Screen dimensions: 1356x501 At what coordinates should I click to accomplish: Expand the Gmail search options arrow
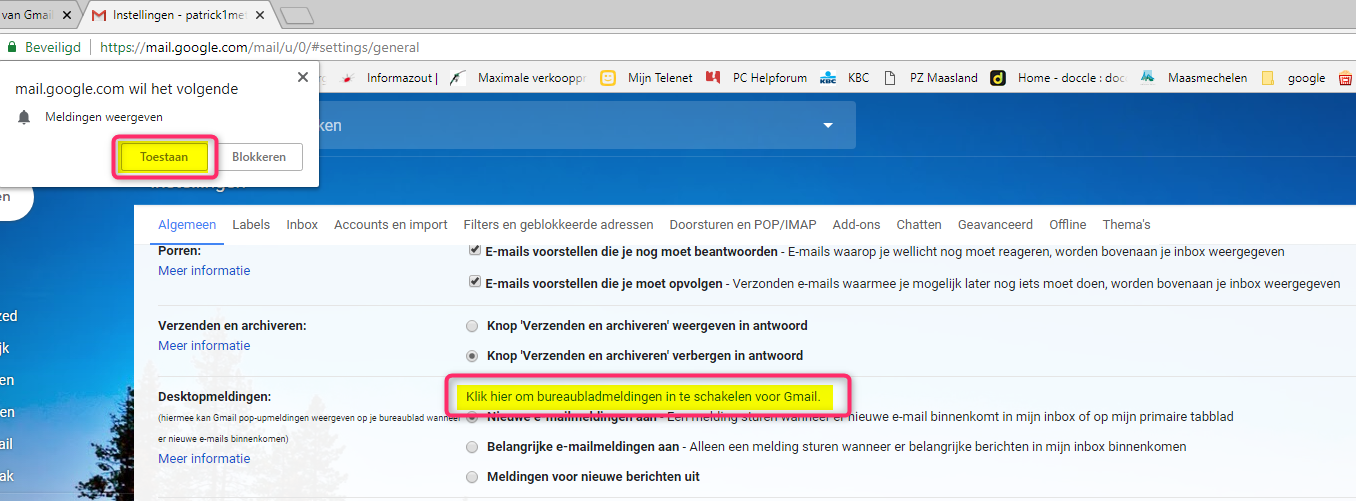coord(827,125)
